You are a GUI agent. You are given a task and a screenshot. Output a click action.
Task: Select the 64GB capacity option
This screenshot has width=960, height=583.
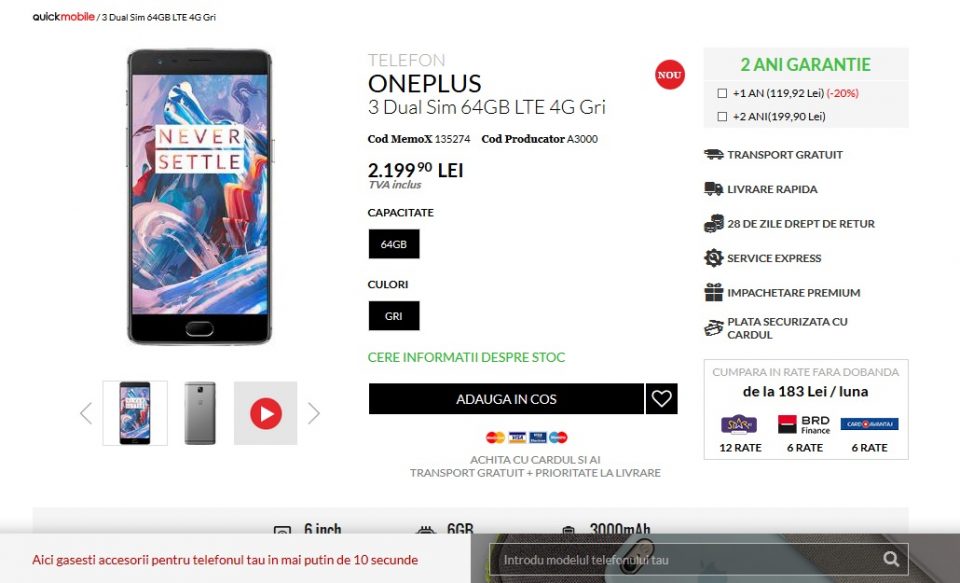click(394, 244)
